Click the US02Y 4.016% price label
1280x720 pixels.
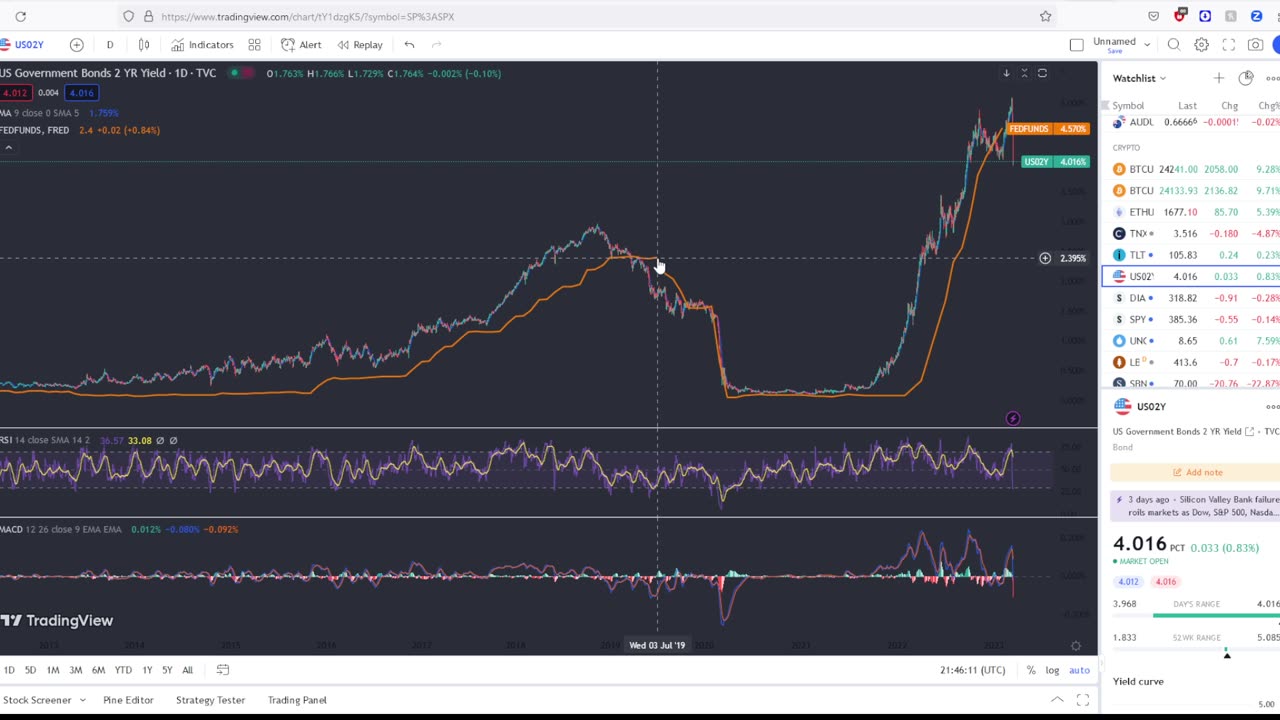(x=1055, y=161)
